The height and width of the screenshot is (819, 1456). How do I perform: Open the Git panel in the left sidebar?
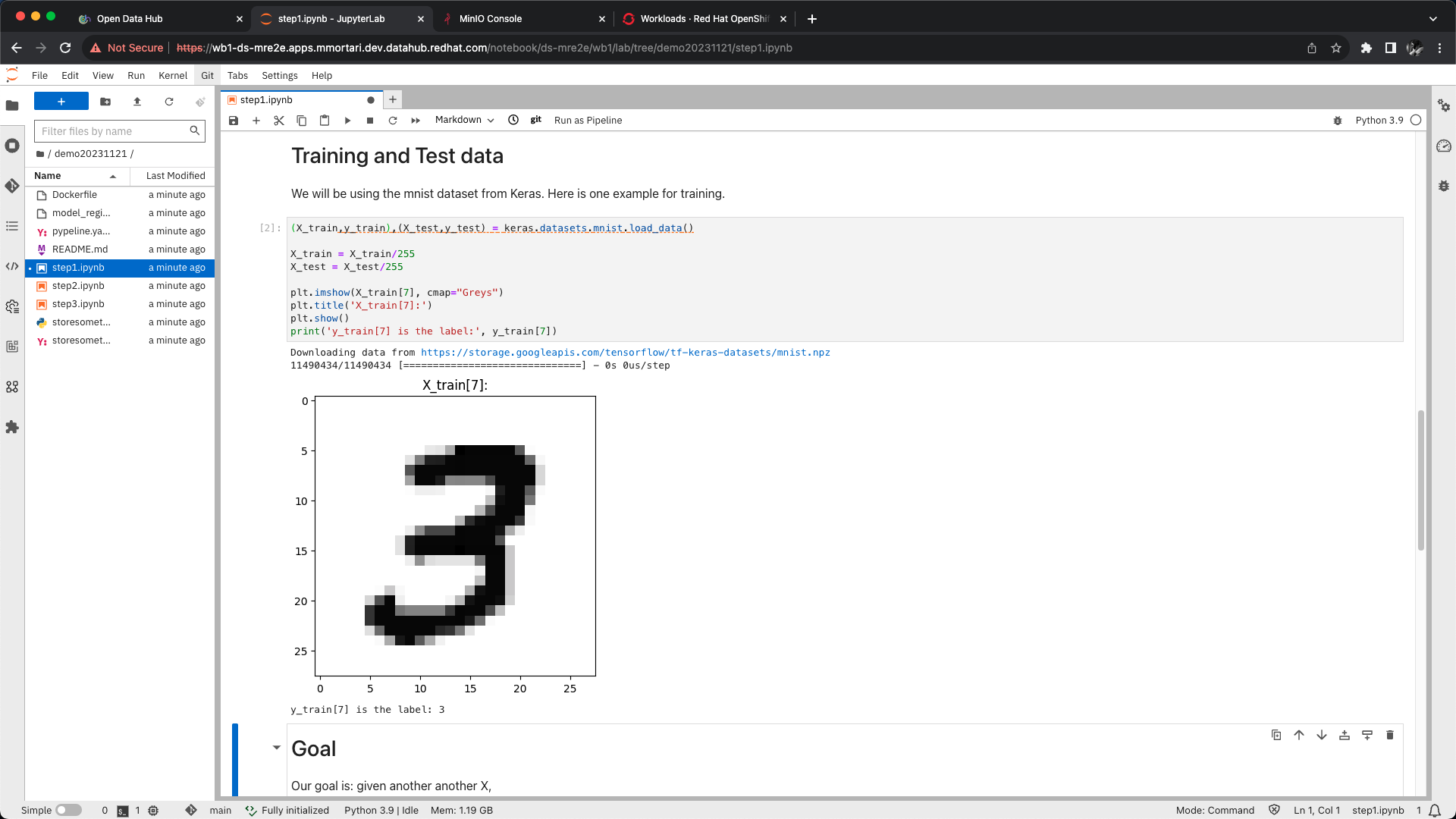[12, 186]
